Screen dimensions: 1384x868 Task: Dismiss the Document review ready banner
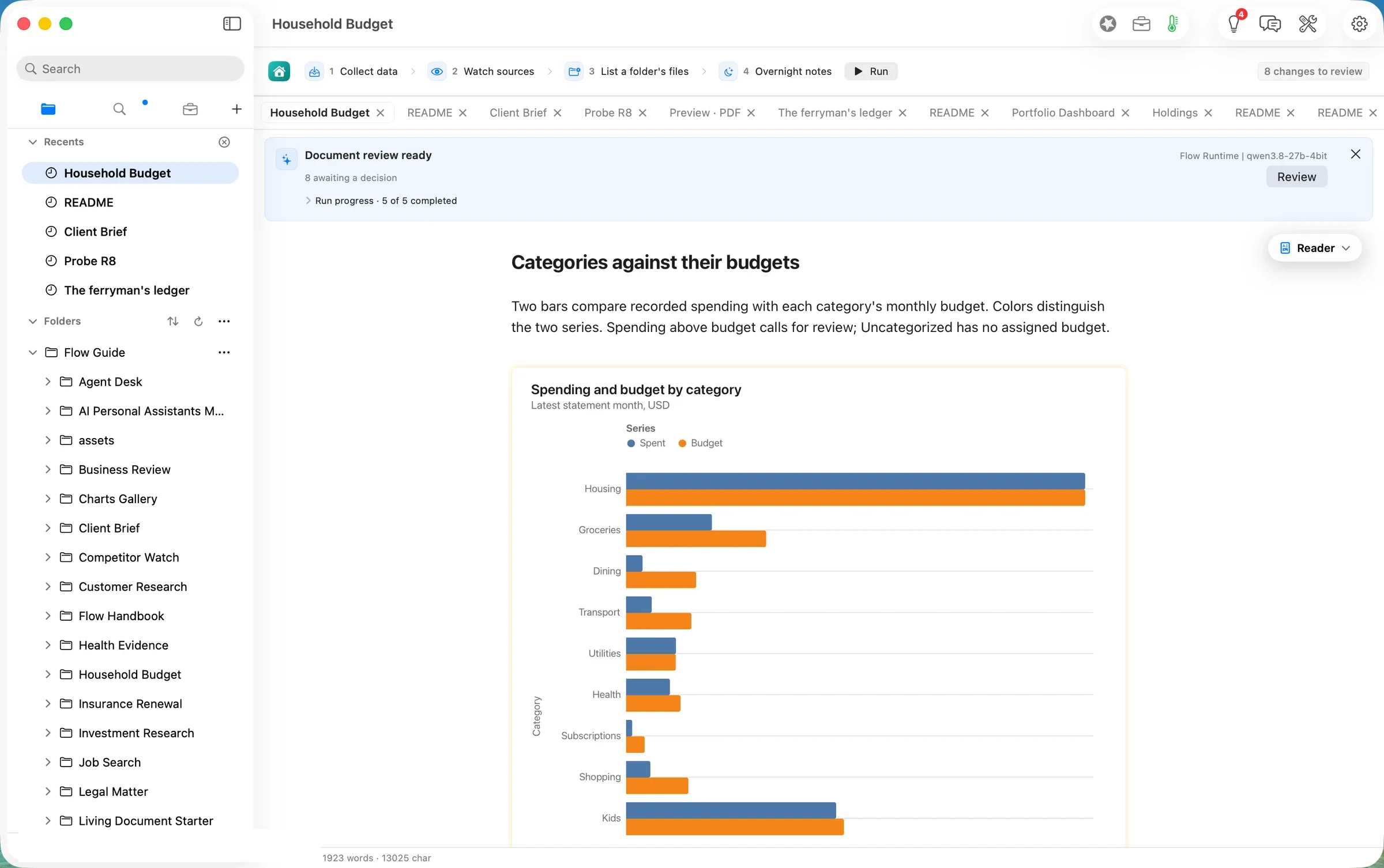point(1356,154)
